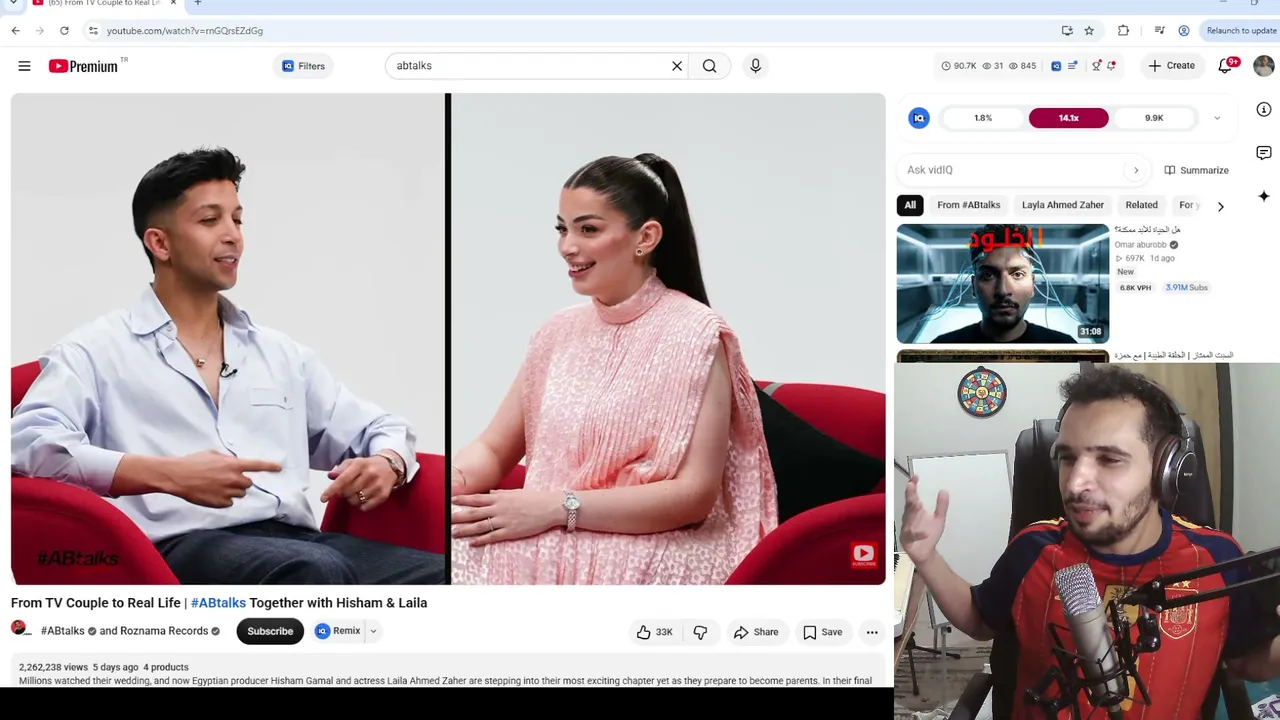Expand the vidIQ score panel chevron

tap(1217, 118)
